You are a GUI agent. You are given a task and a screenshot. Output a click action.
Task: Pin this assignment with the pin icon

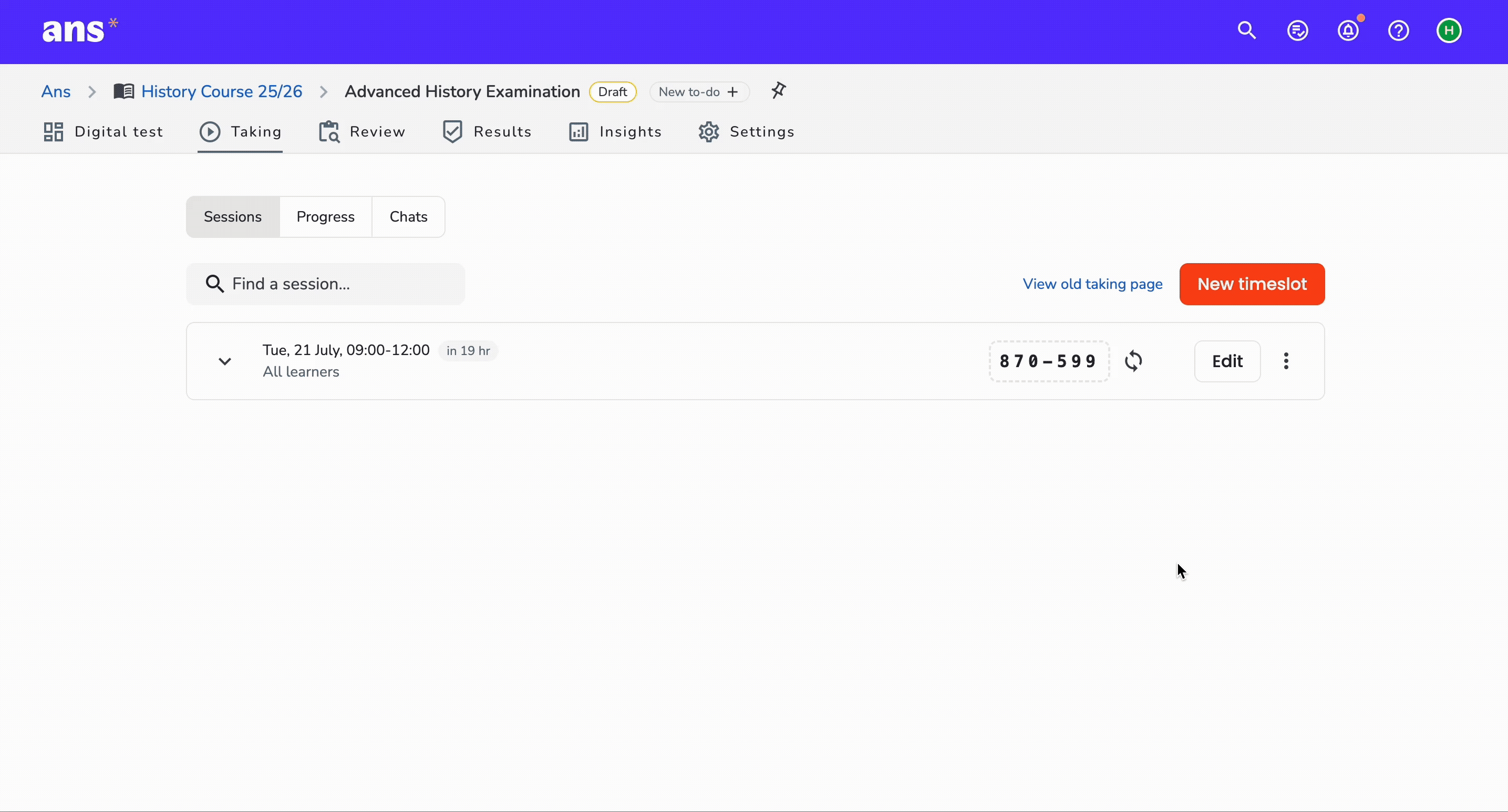point(778,91)
